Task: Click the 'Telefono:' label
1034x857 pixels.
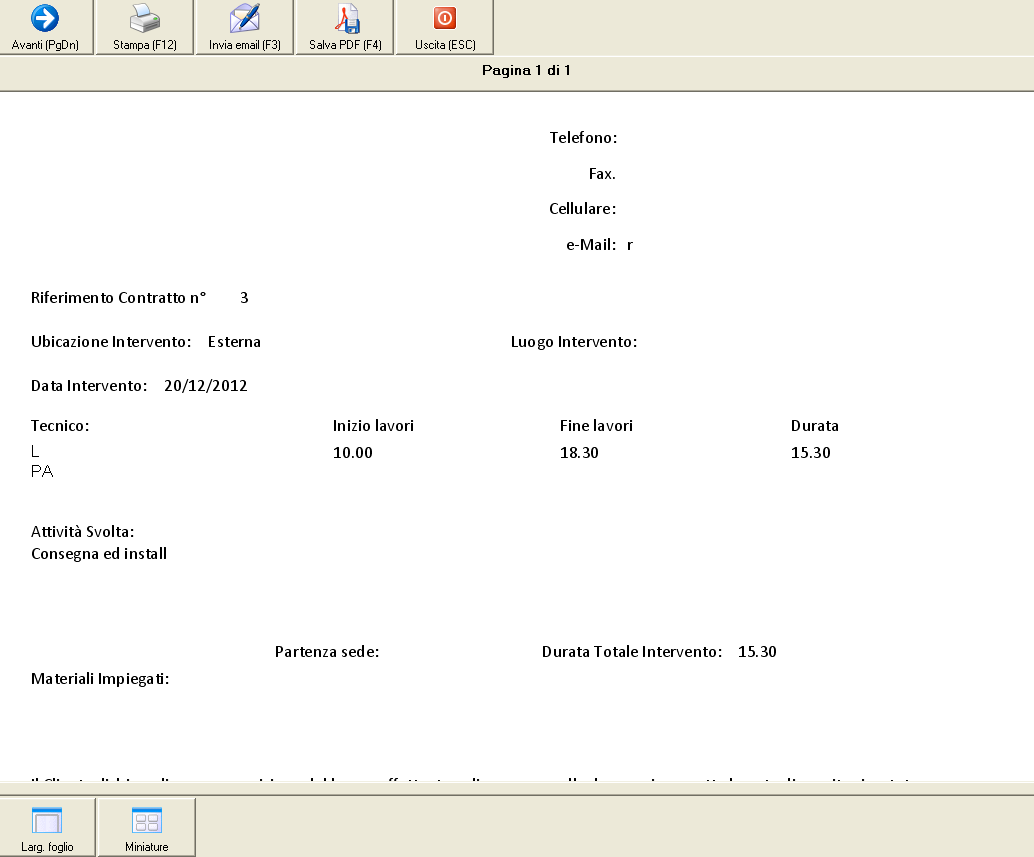Action: 584,138
